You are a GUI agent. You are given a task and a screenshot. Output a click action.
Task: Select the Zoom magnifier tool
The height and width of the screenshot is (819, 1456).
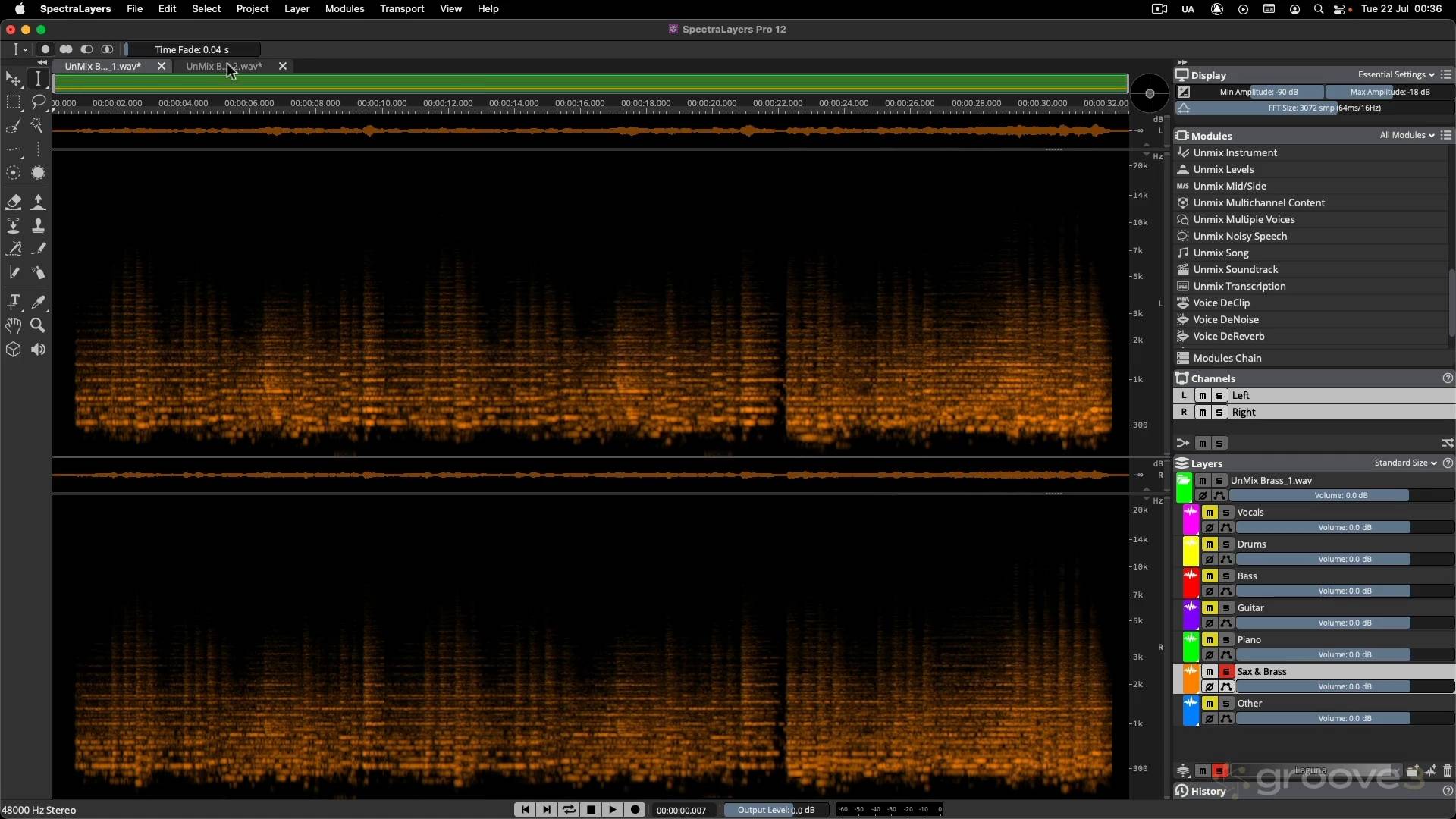click(x=38, y=325)
